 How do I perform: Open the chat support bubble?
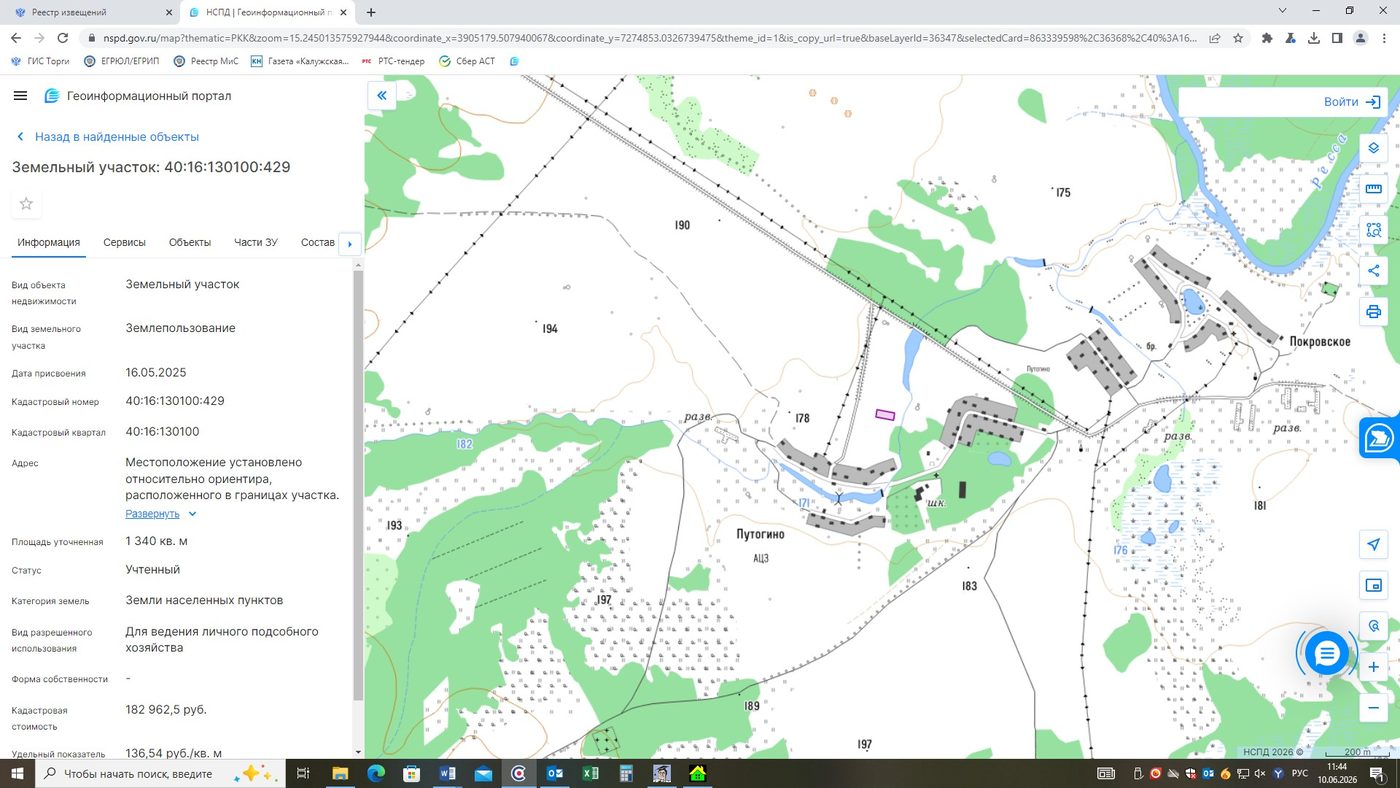[x=1327, y=654]
